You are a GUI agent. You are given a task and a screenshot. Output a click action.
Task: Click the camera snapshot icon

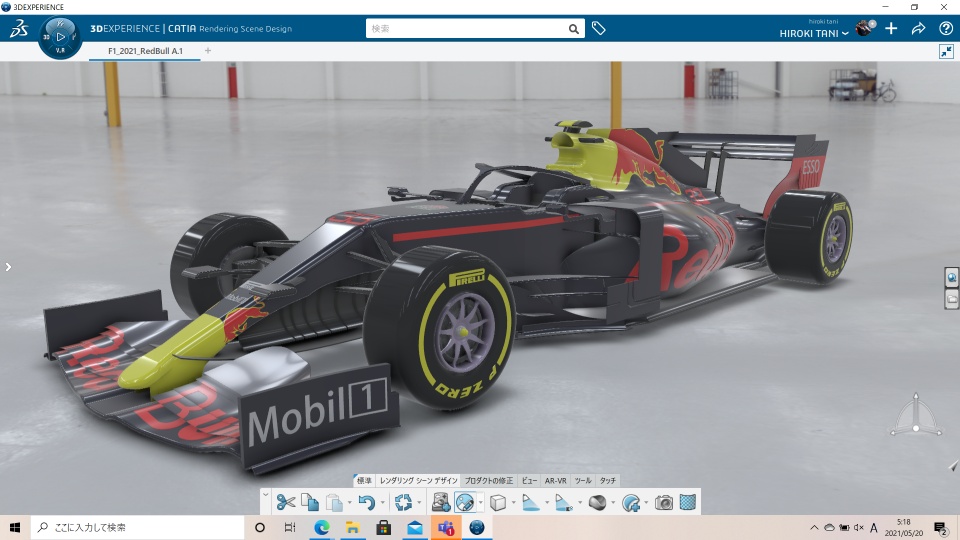click(x=664, y=503)
